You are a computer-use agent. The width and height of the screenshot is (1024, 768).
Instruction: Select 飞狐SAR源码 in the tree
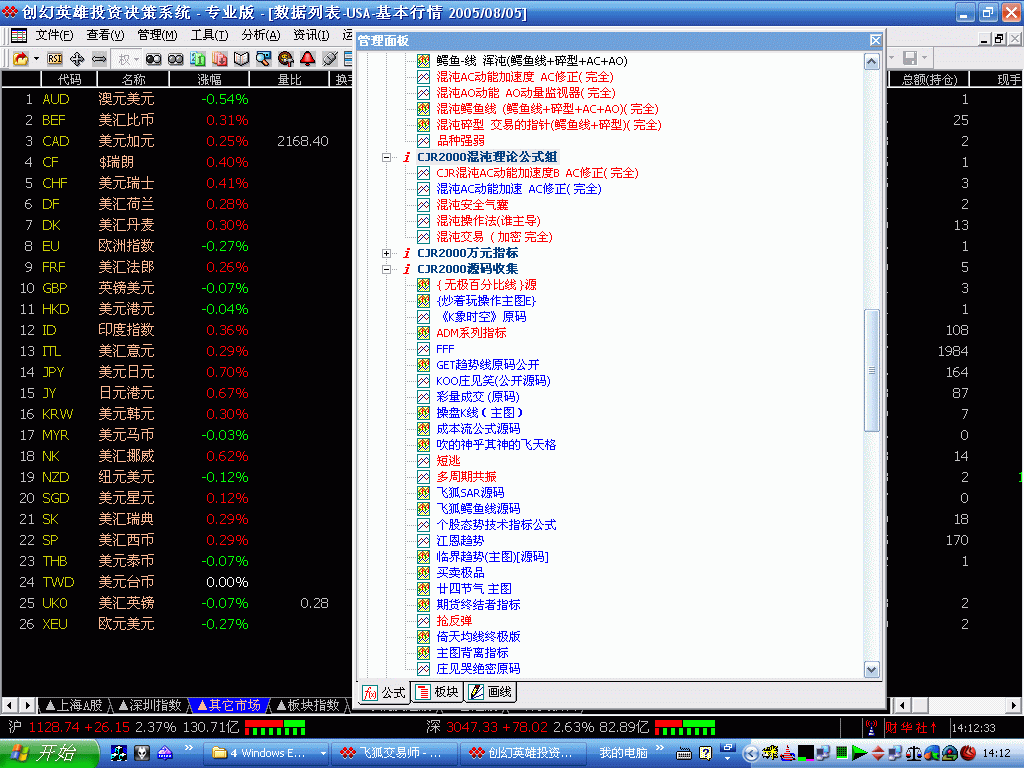pos(470,493)
